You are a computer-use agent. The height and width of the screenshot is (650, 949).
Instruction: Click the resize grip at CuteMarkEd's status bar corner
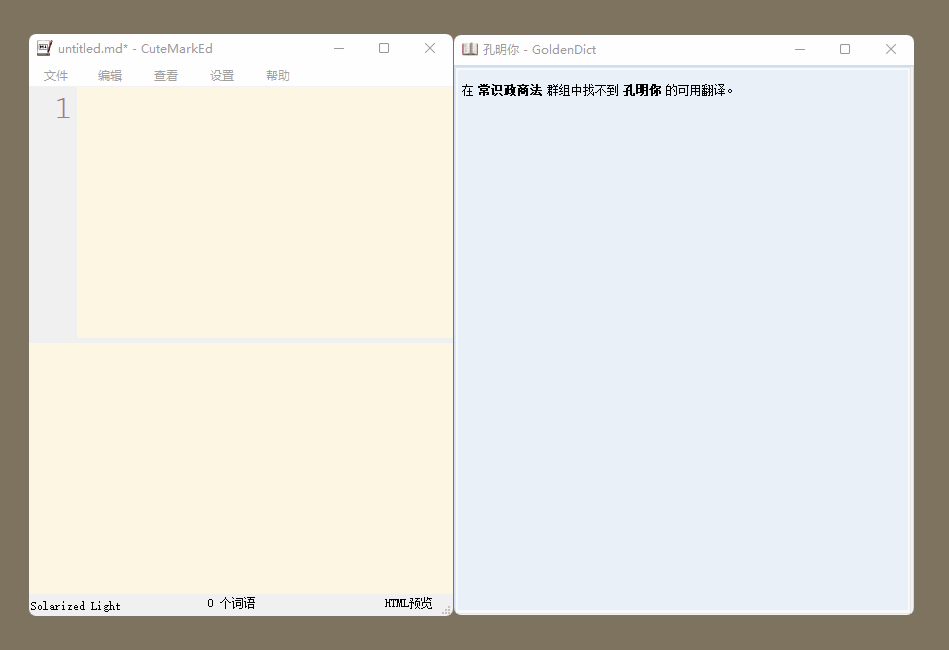(x=447, y=610)
